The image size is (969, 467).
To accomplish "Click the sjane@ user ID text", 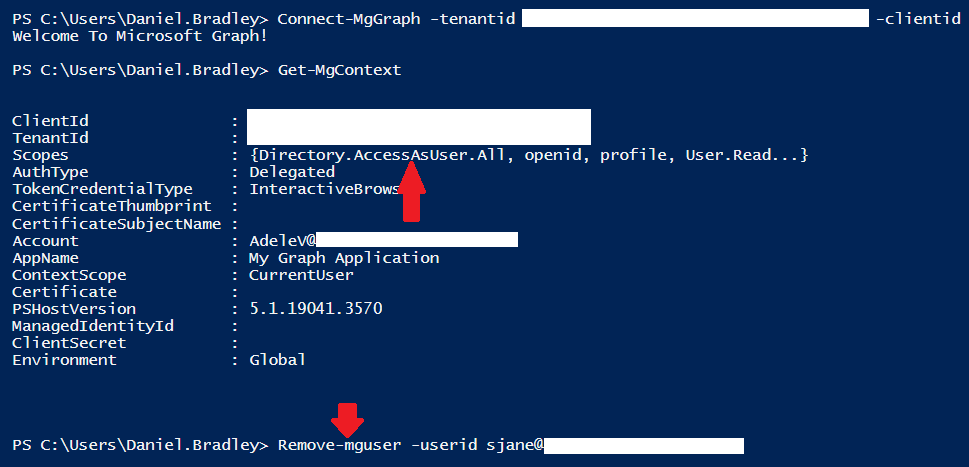I will coord(515,445).
